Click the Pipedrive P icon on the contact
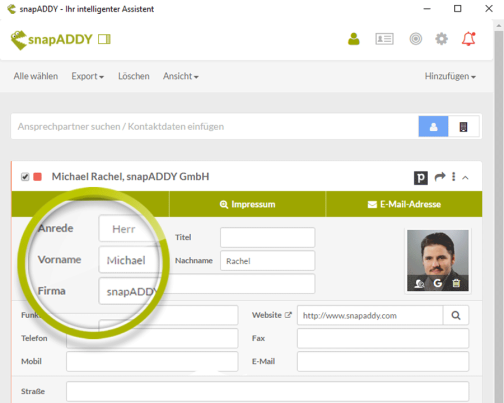Image resolution: width=504 pixels, height=403 pixels. click(x=421, y=178)
